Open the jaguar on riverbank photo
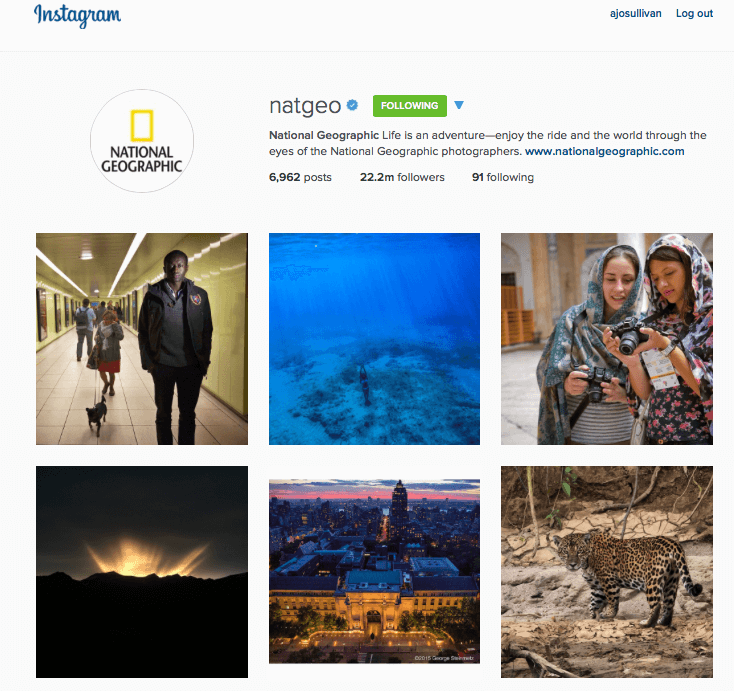Screen dimensions: 734x691 coord(607,572)
